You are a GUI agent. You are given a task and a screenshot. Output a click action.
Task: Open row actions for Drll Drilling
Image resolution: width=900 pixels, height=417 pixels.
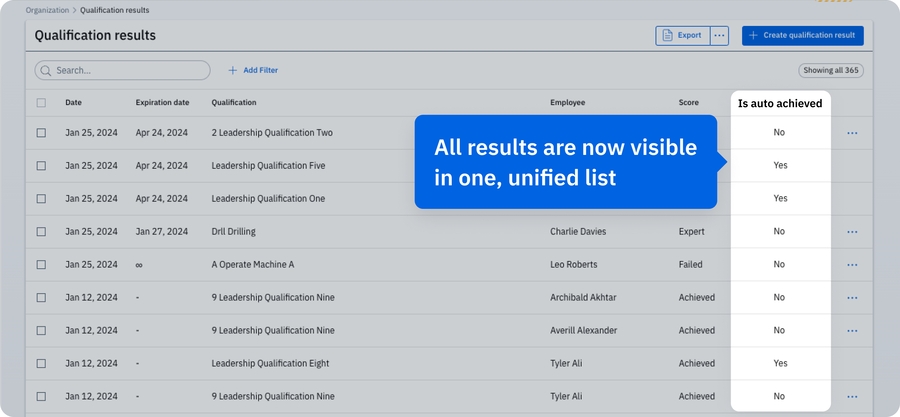click(x=852, y=232)
